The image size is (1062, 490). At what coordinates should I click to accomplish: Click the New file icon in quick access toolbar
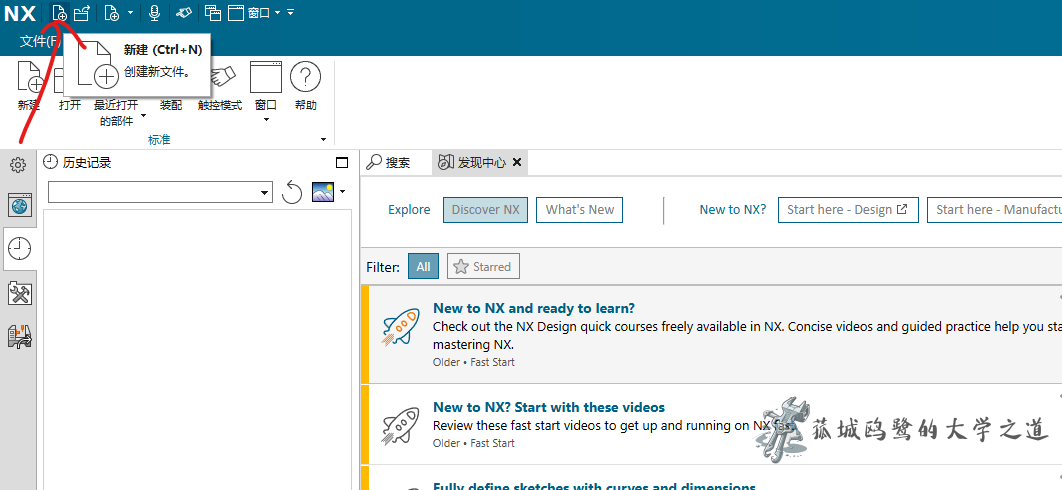[x=60, y=12]
